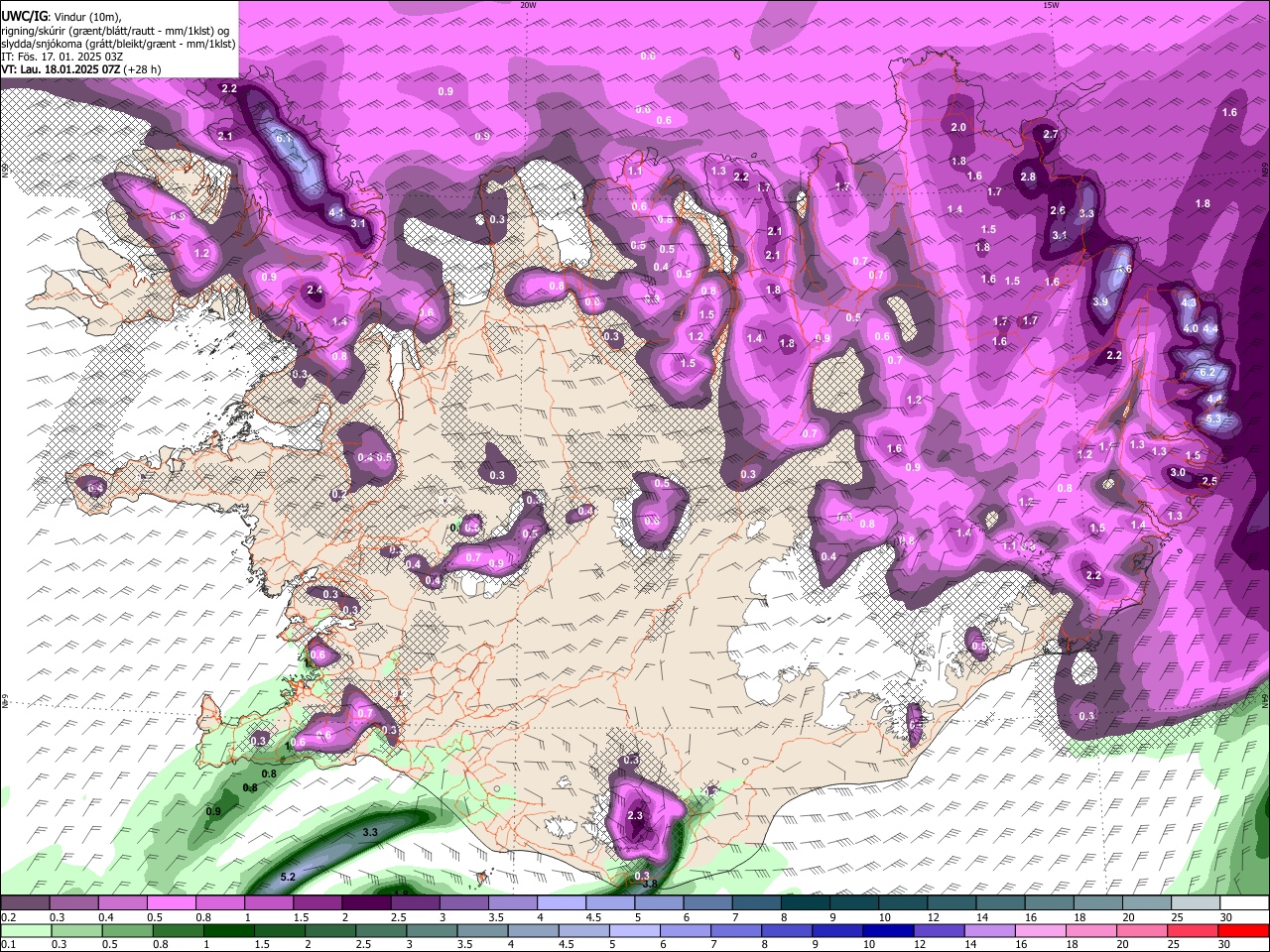Screen dimensions: 1270x952
Task: Click the 6.2 snowfall value in the east
Action: pos(1207,372)
